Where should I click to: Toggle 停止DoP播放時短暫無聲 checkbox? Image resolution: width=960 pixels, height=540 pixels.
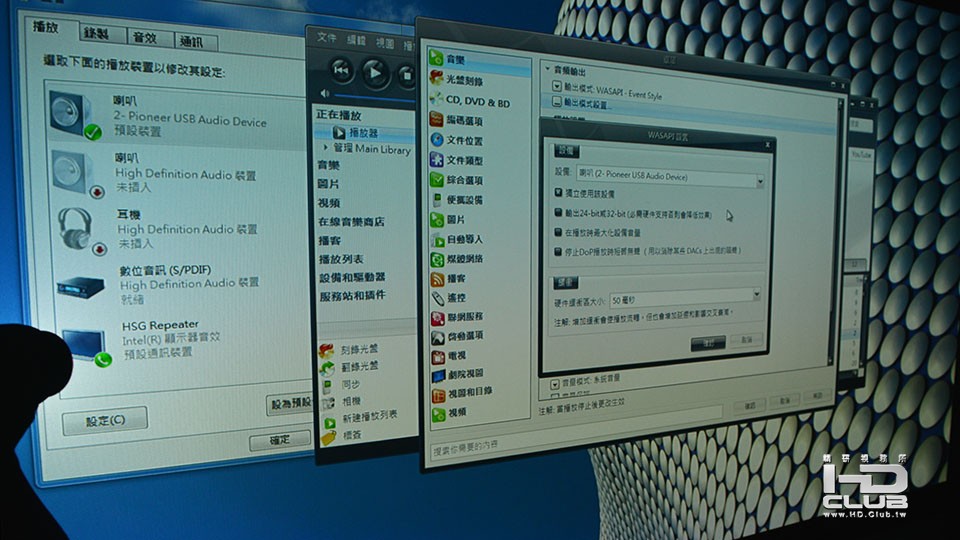tap(558, 252)
